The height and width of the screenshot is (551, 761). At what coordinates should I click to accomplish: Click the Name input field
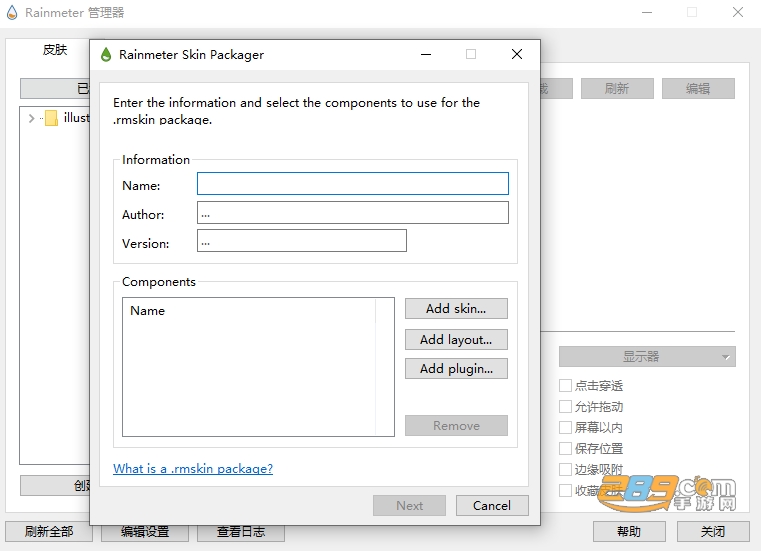pyautogui.click(x=352, y=184)
